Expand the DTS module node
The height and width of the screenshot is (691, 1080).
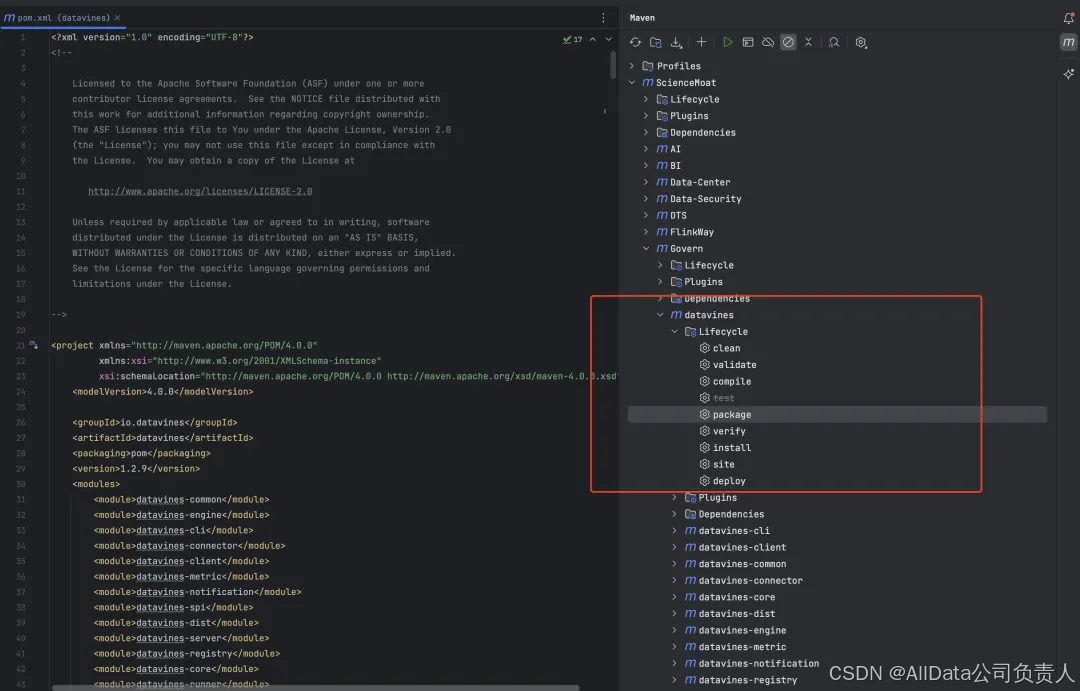point(646,215)
